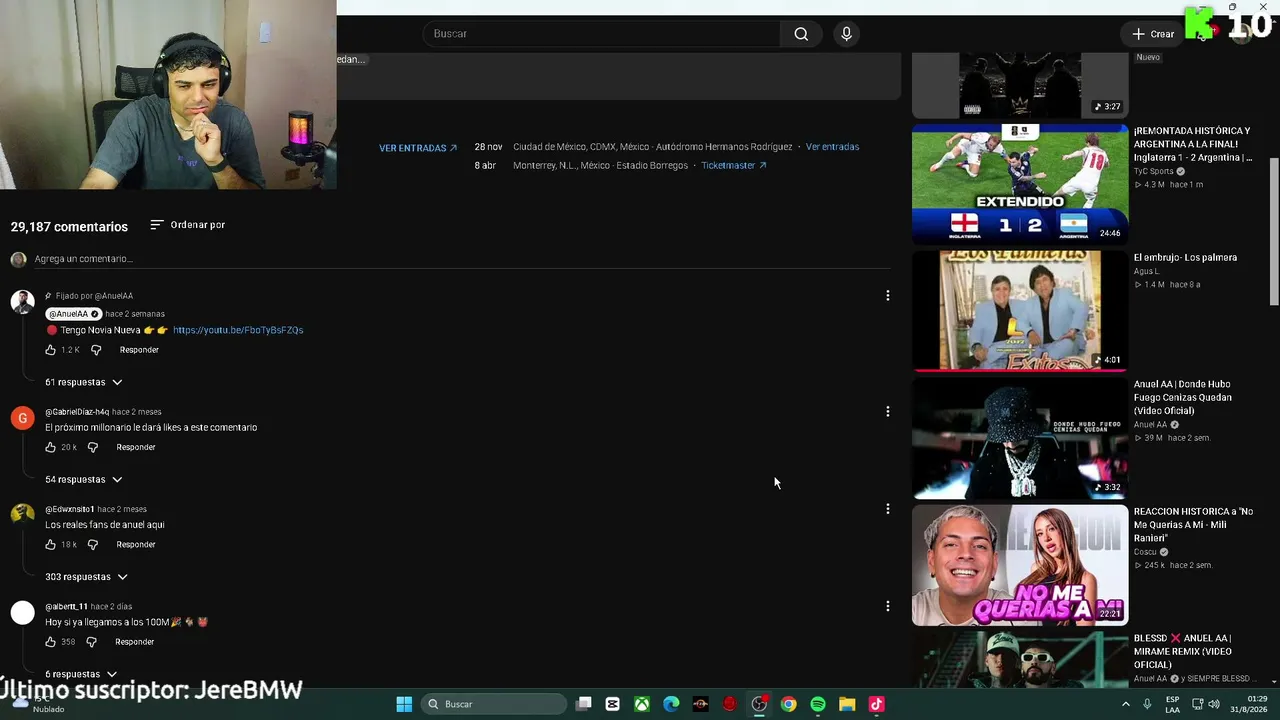Expand 303 respuestas replies
Viewport: 1280px width, 720px height.
click(x=87, y=577)
